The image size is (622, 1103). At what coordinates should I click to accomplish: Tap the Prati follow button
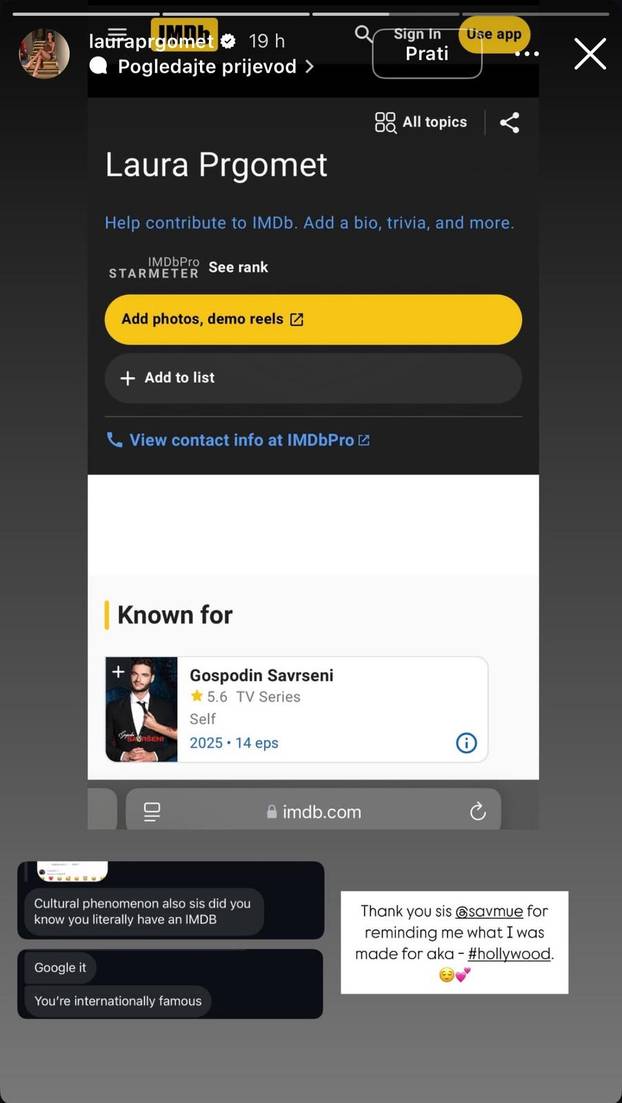[427, 53]
